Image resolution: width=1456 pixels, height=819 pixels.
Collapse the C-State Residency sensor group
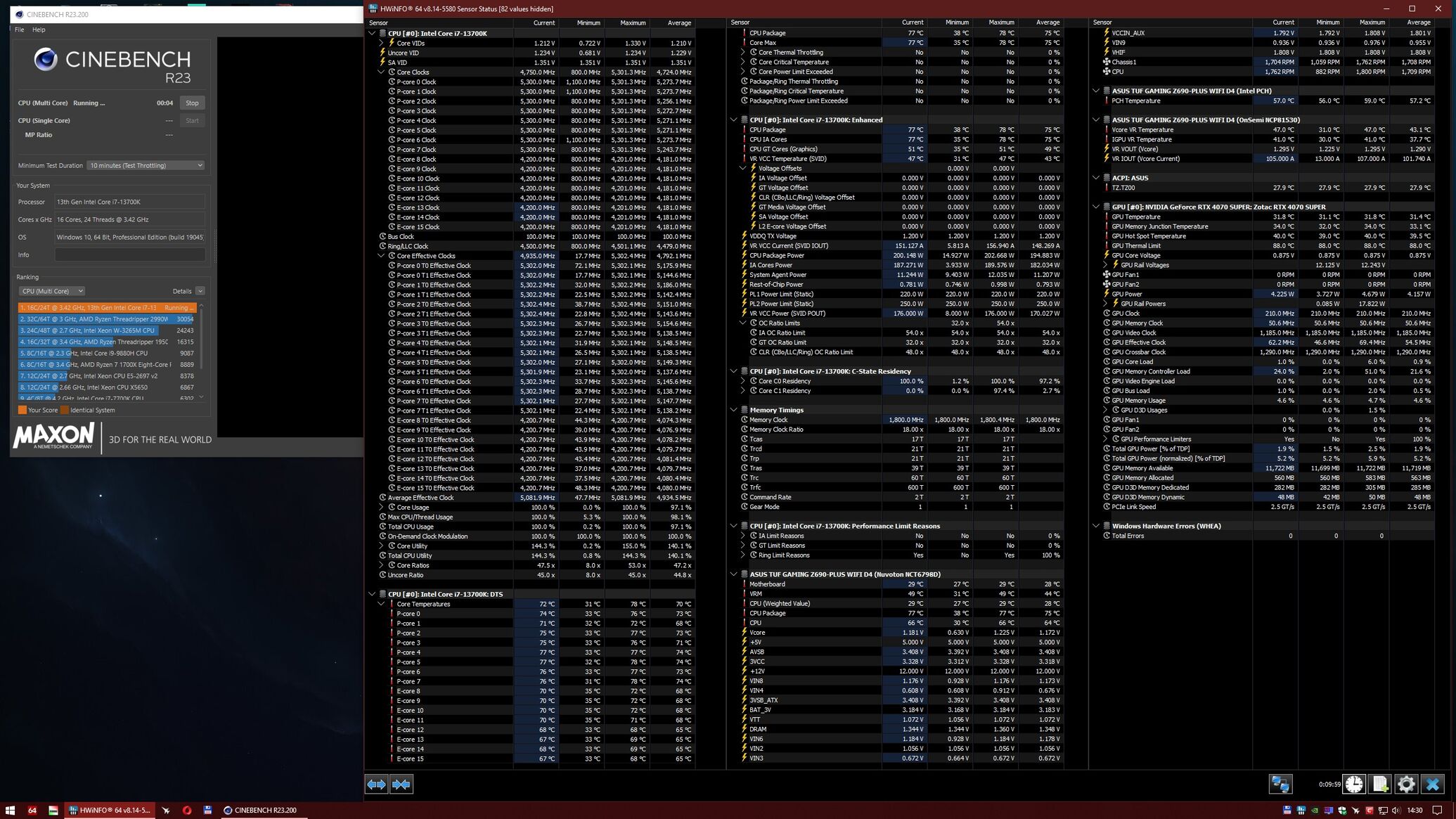pyautogui.click(x=733, y=371)
